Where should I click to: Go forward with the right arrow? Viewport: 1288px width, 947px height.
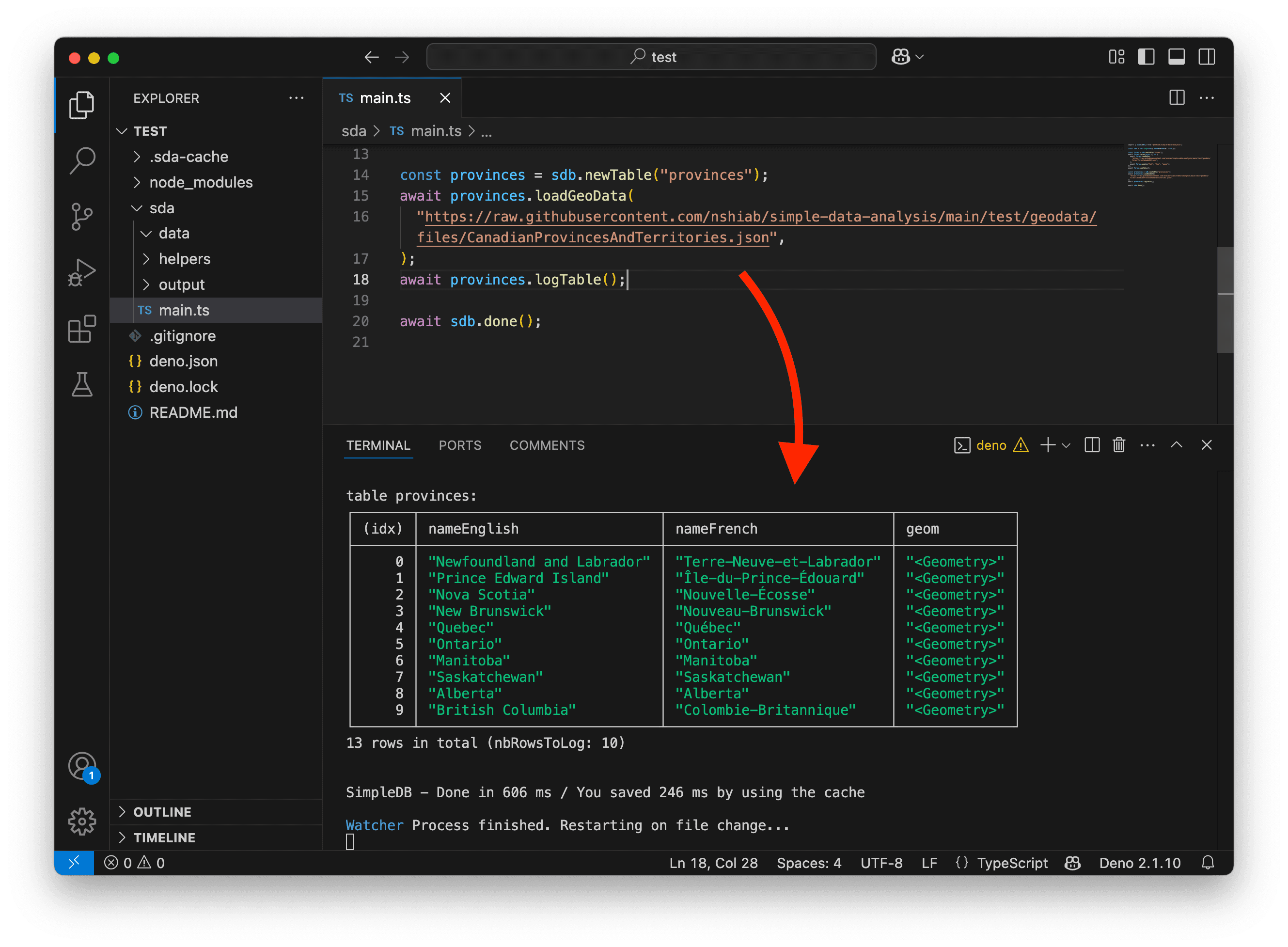[x=402, y=57]
